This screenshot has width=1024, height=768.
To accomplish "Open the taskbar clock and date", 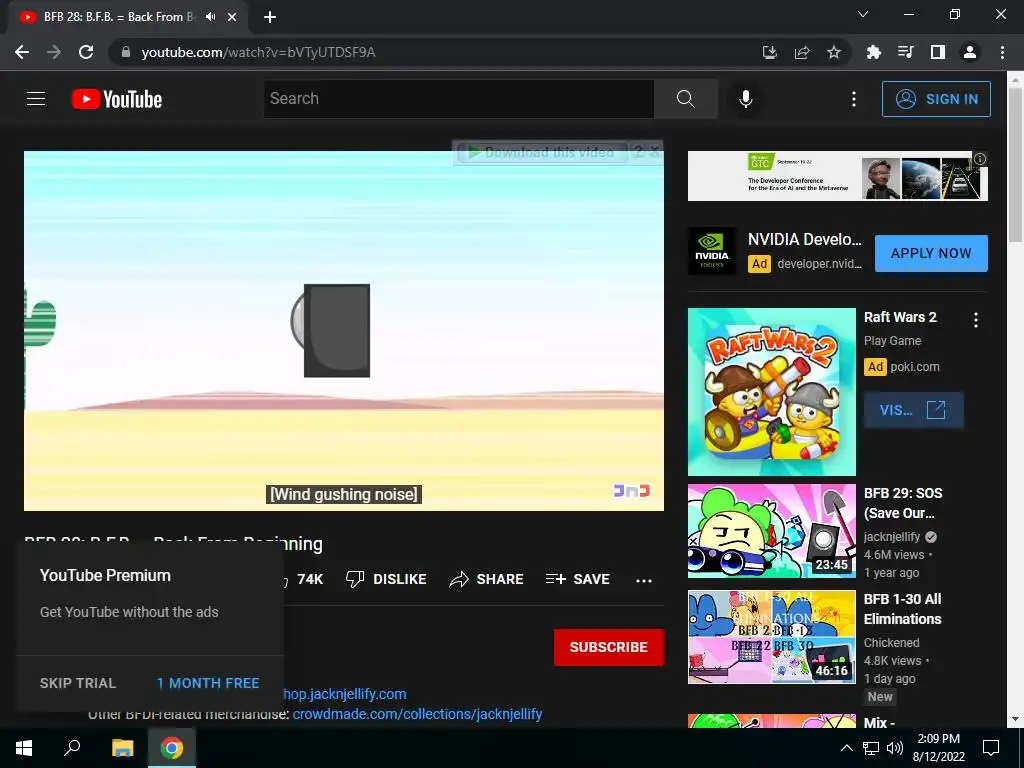I will pos(938,748).
